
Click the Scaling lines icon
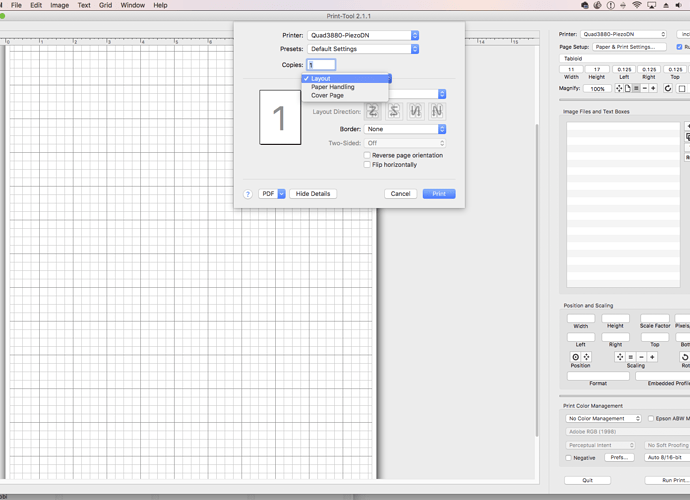631,357
